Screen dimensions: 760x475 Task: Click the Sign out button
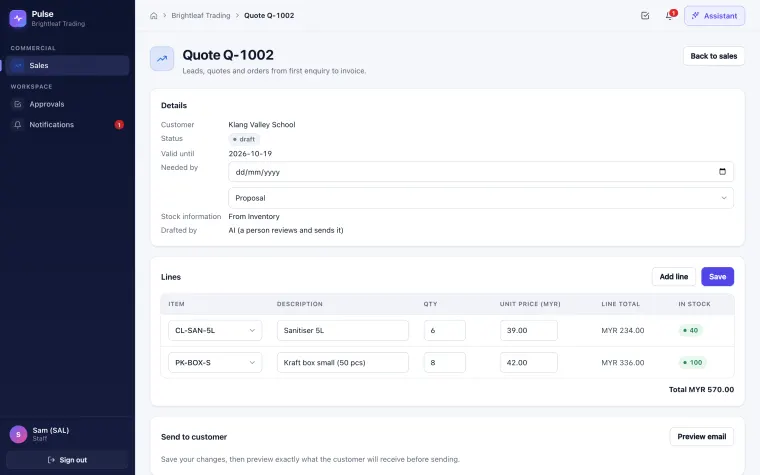click(x=67, y=460)
